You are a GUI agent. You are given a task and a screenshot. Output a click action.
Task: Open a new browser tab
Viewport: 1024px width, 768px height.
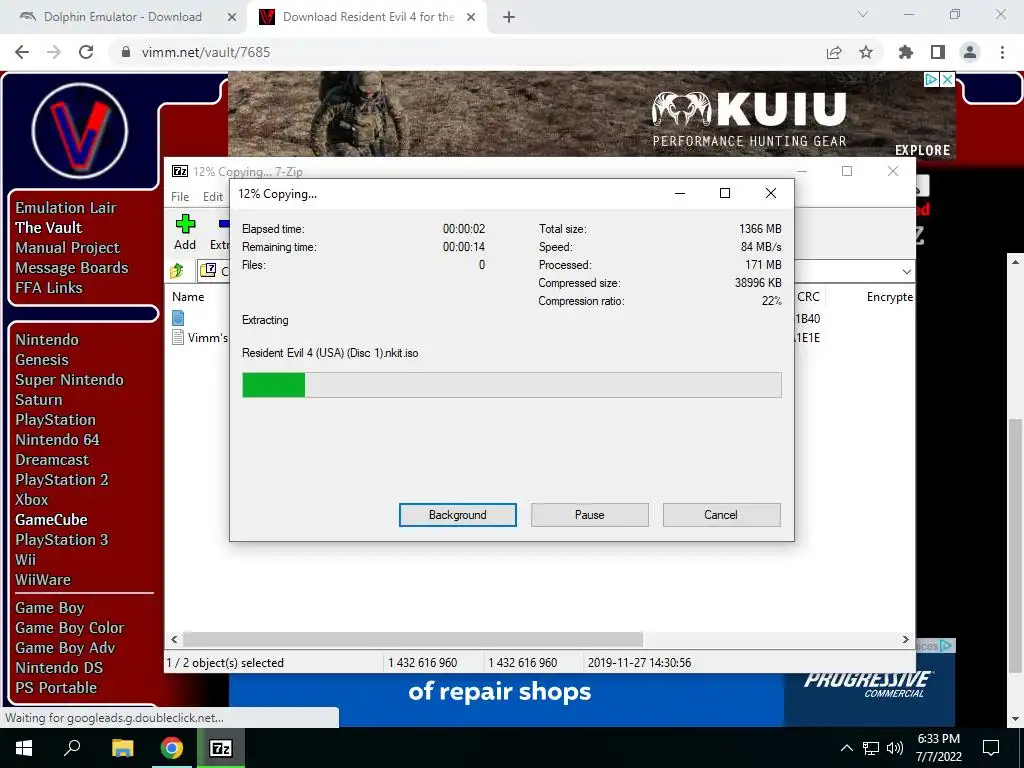[x=509, y=17]
